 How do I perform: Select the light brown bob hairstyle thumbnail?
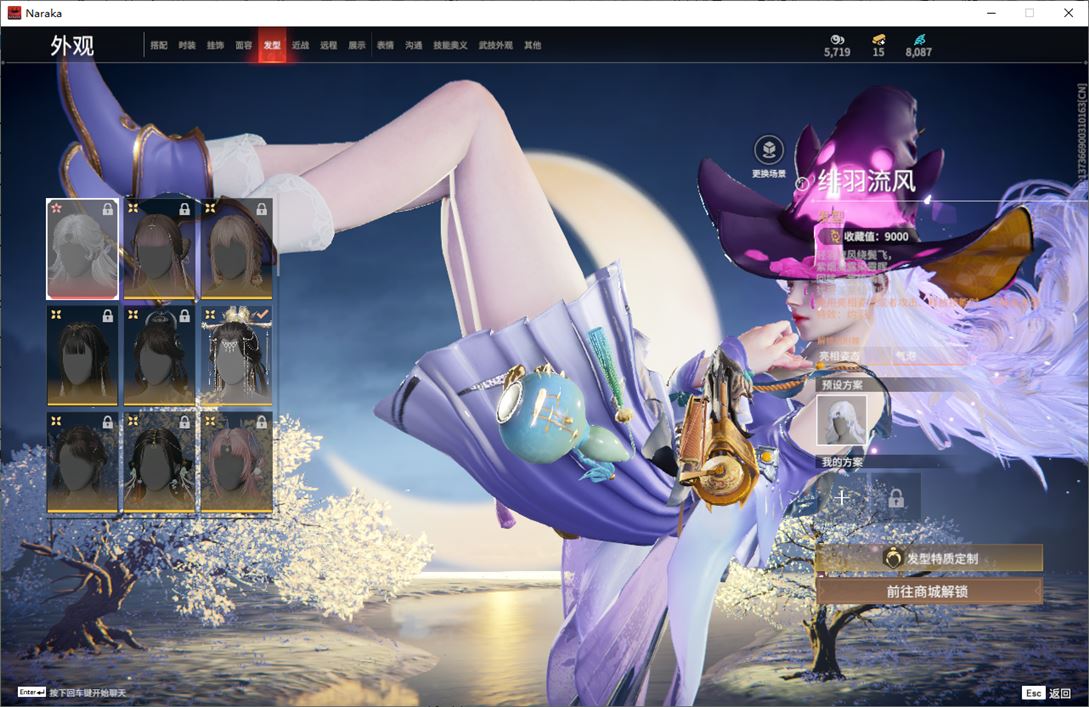click(236, 249)
